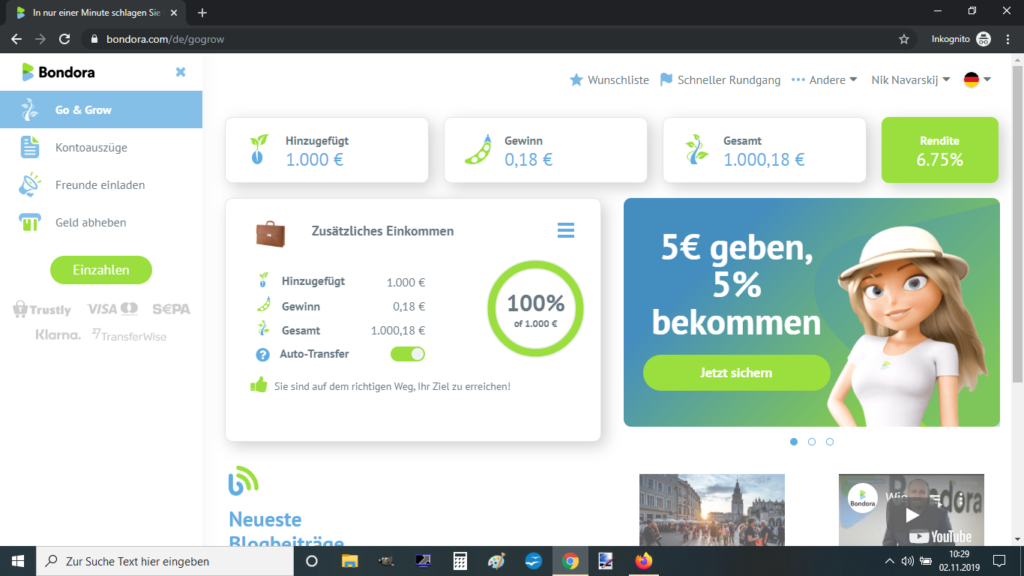Click the Inkognito profile icon

click(984, 39)
